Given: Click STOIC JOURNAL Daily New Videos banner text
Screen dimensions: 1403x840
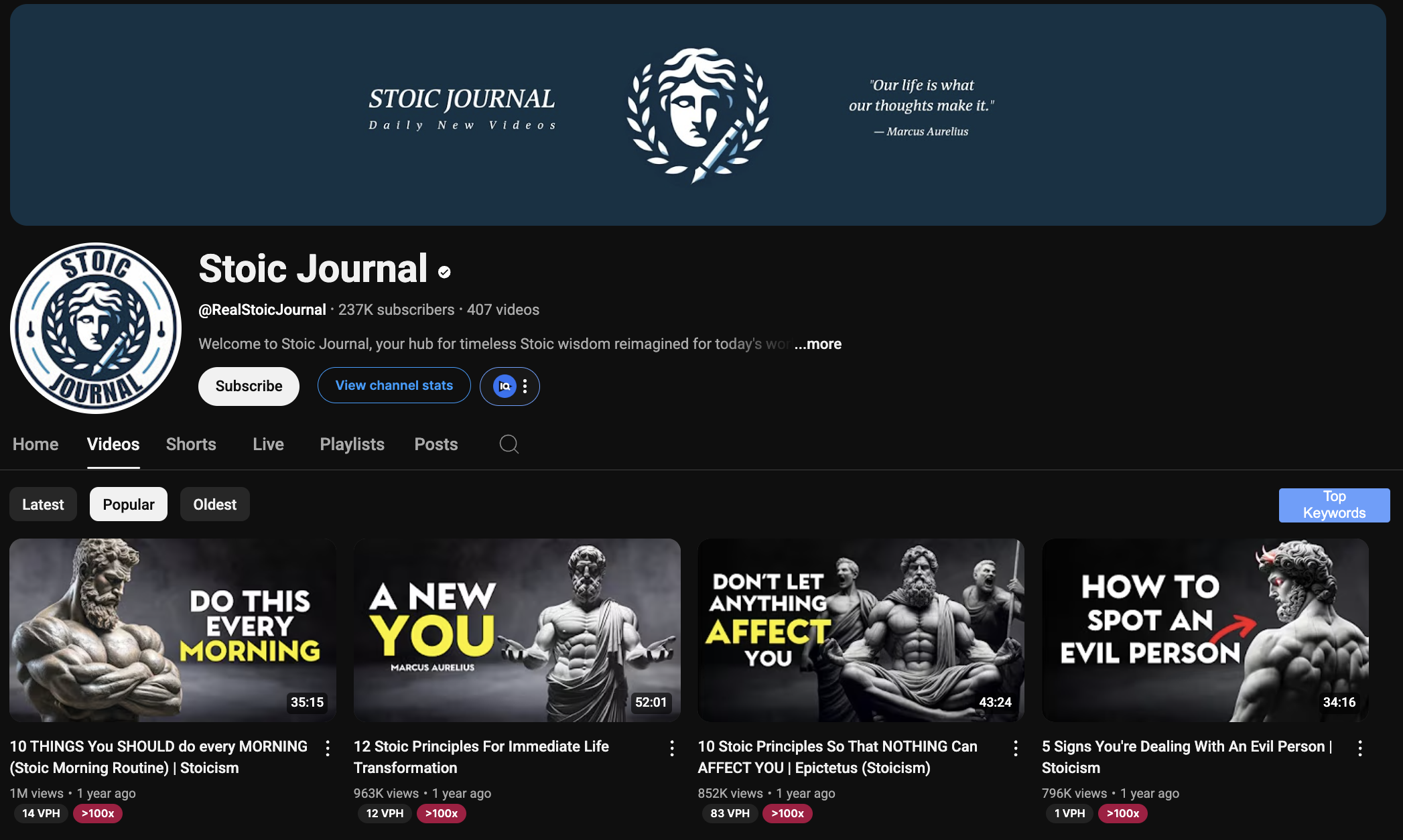Looking at the screenshot, I should 462,109.
